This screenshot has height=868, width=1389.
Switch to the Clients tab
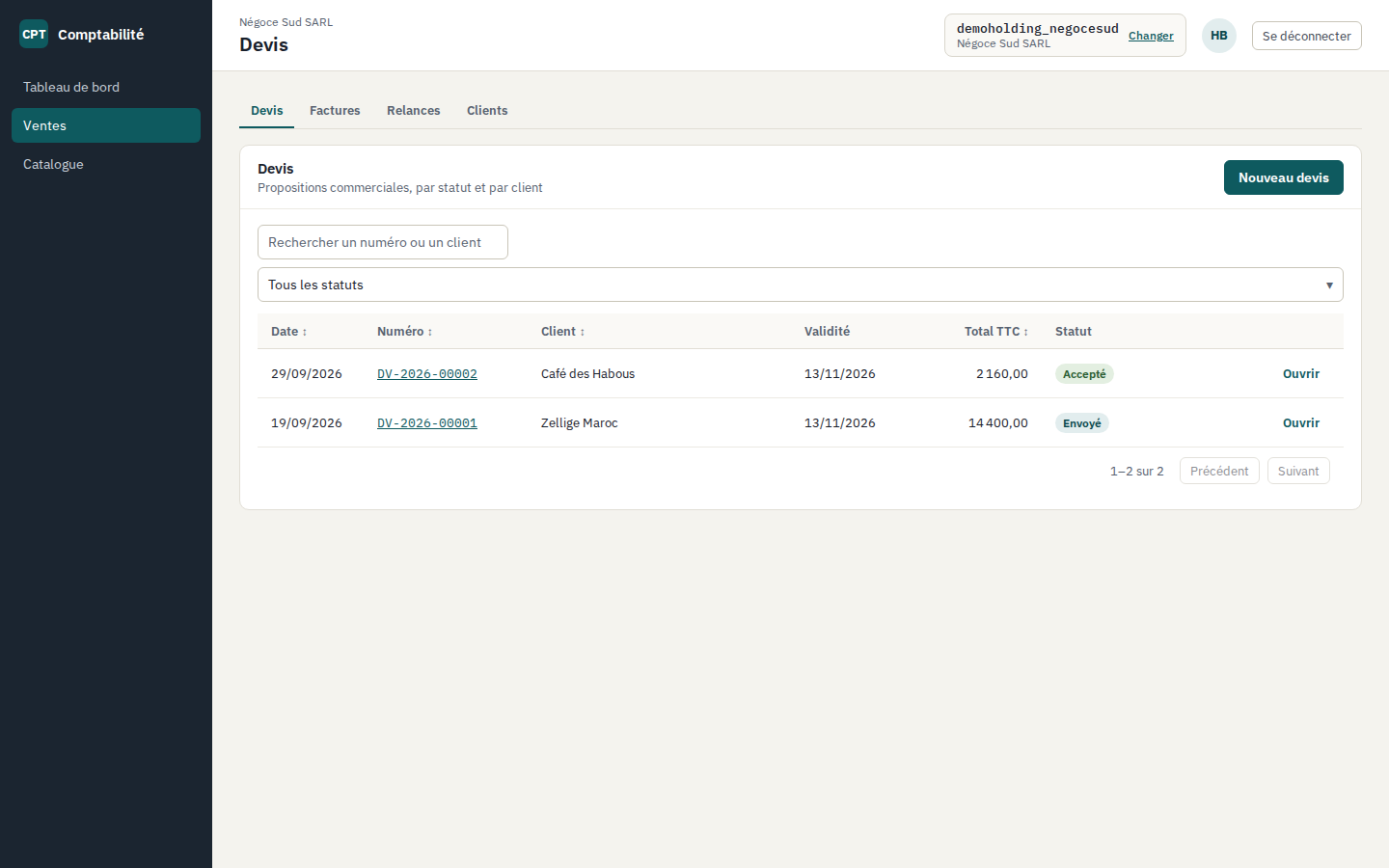(487, 111)
